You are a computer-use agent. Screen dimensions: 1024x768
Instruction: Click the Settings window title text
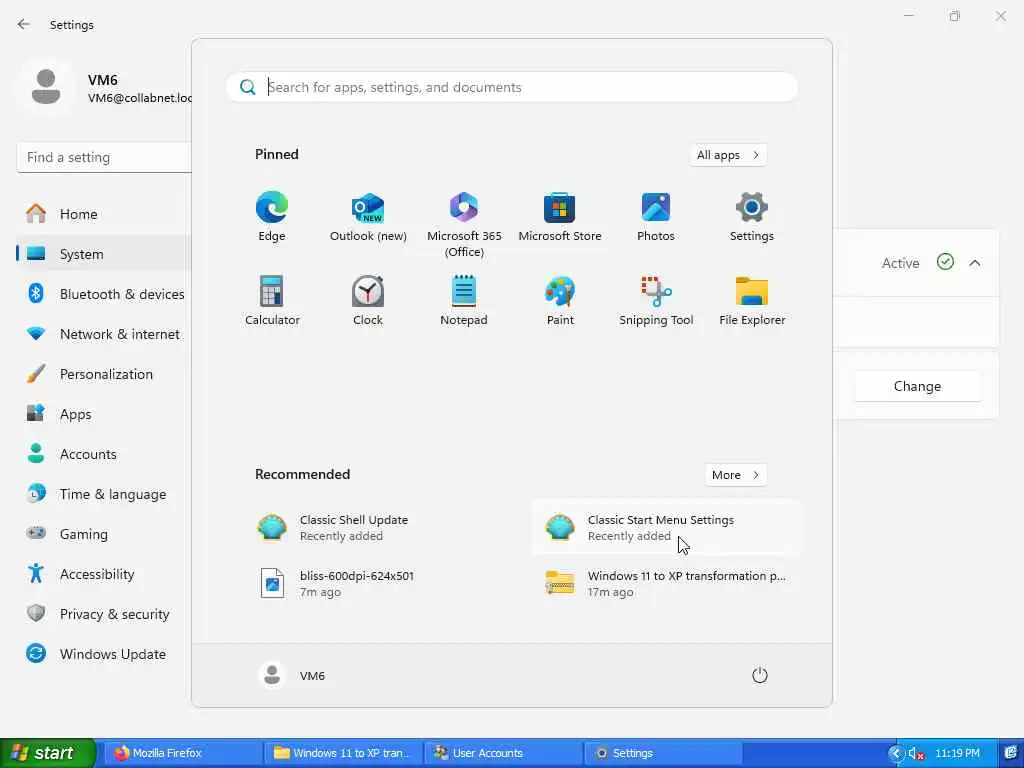click(x=72, y=25)
